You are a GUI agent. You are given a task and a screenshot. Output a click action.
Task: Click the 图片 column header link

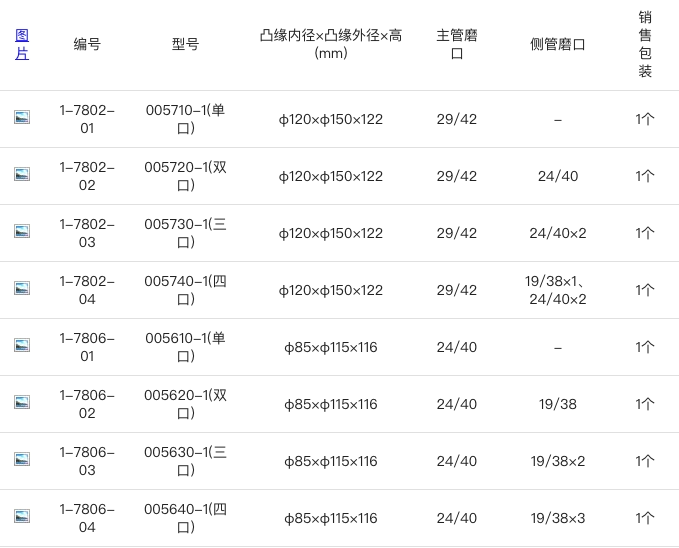[x=22, y=44]
